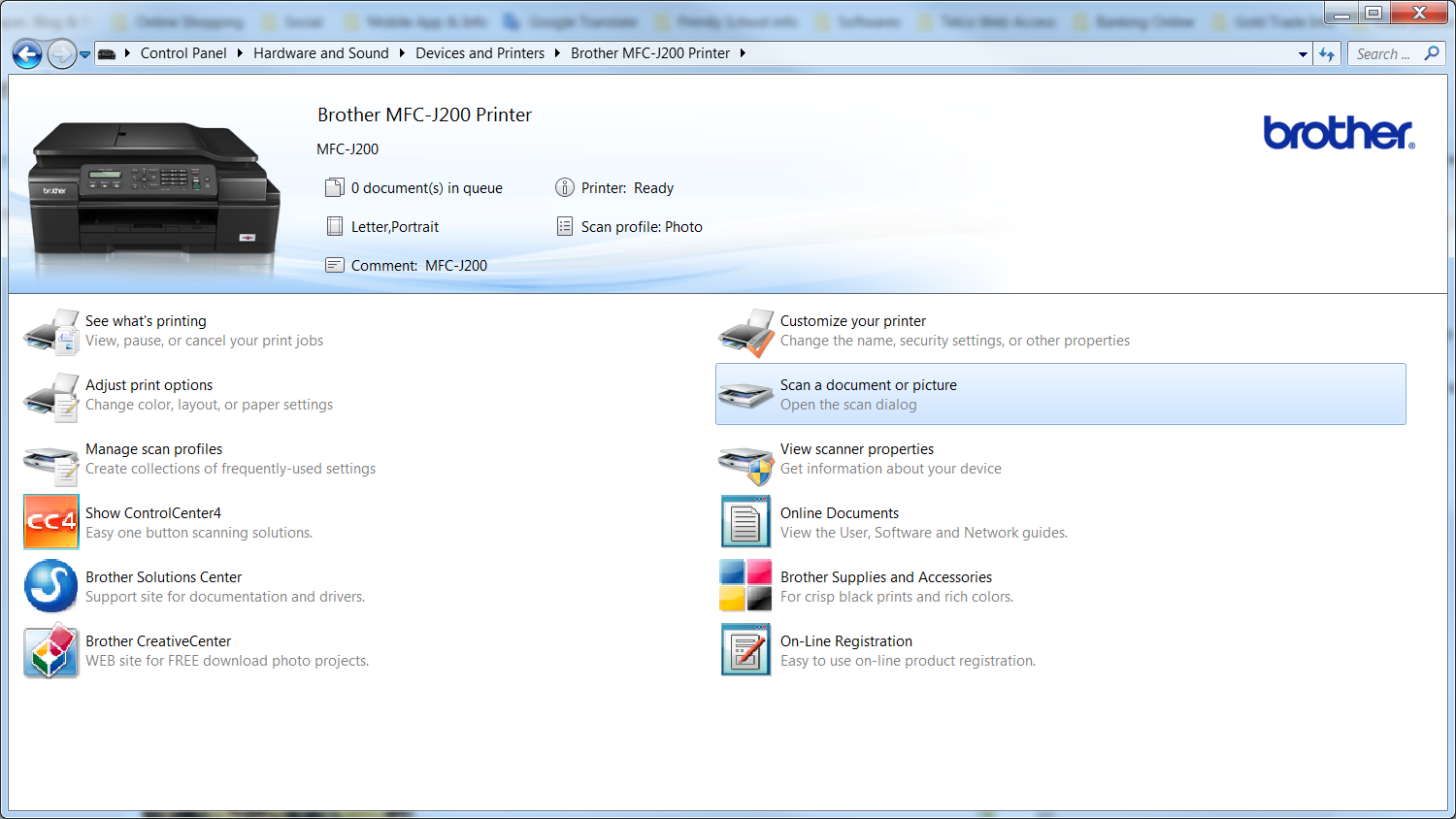Maximize the window
Screen dimensions: 1456x819
point(1373,13)
